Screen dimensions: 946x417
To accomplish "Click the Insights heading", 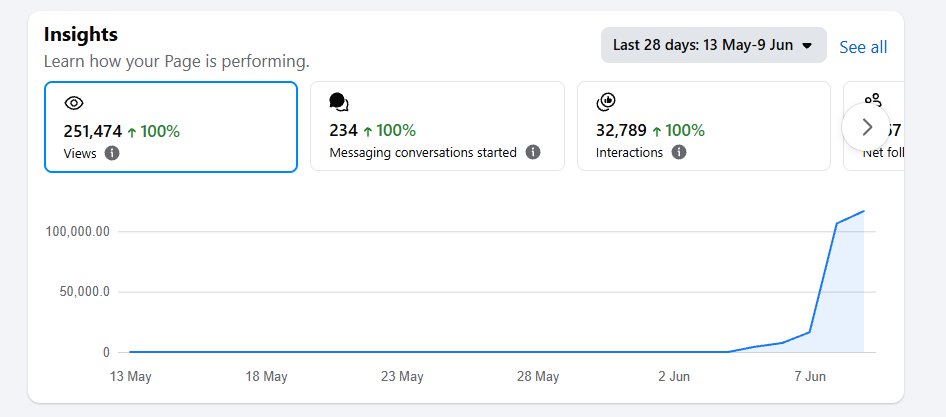I will tap(81, 34).
